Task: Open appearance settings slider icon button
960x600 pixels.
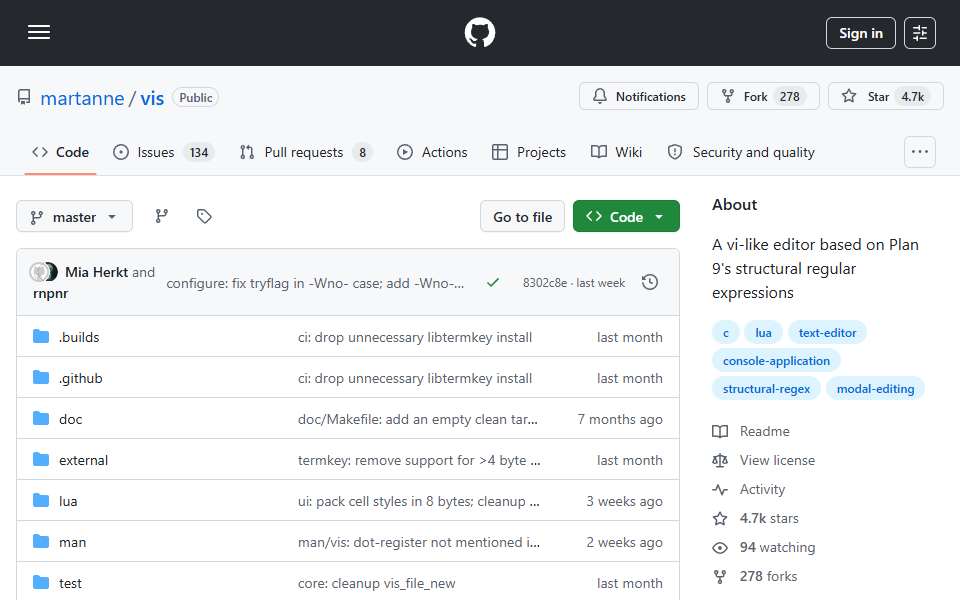Action: tap(920, 33)
